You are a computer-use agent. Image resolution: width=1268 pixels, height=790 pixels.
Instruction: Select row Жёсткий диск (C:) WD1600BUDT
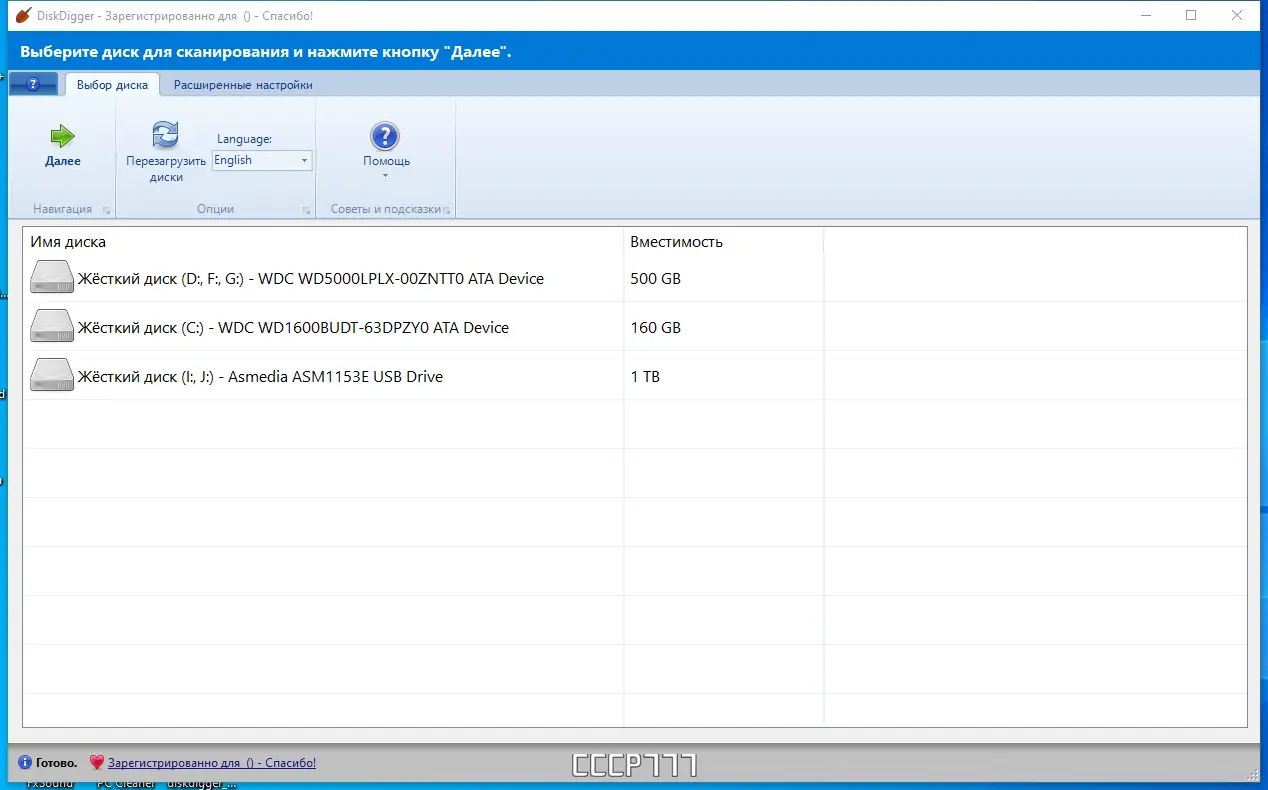[x=634, y=327]
